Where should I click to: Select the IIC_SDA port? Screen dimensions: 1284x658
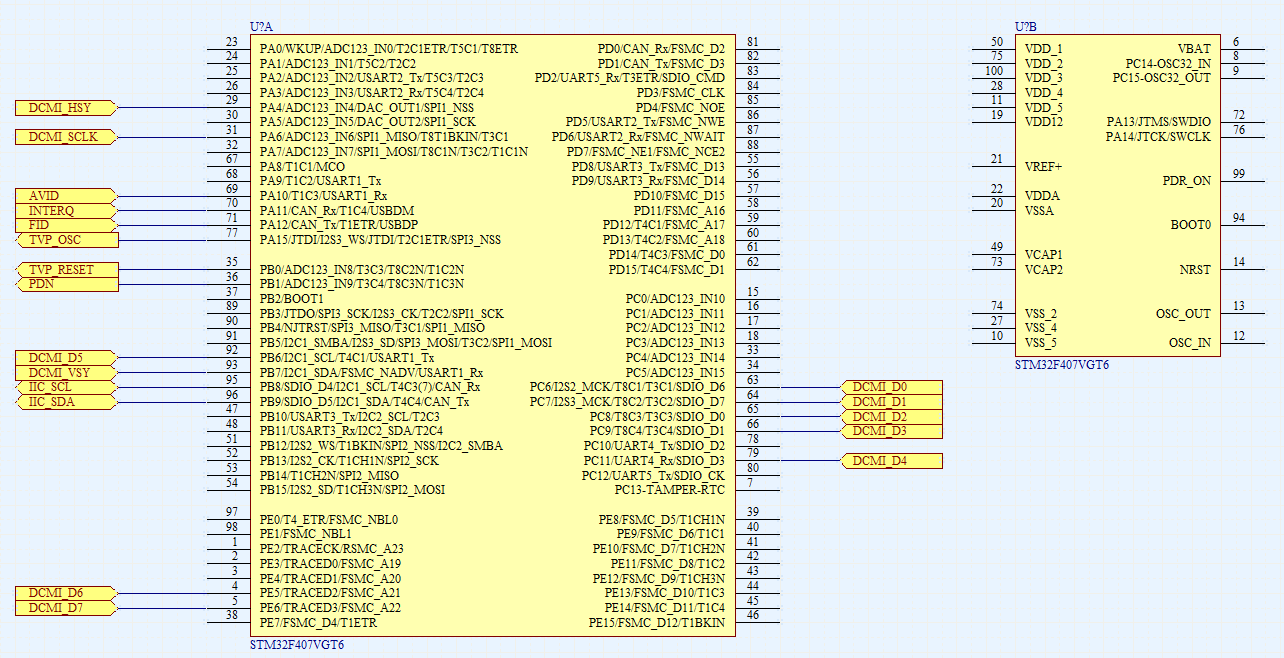coord(67,402)
